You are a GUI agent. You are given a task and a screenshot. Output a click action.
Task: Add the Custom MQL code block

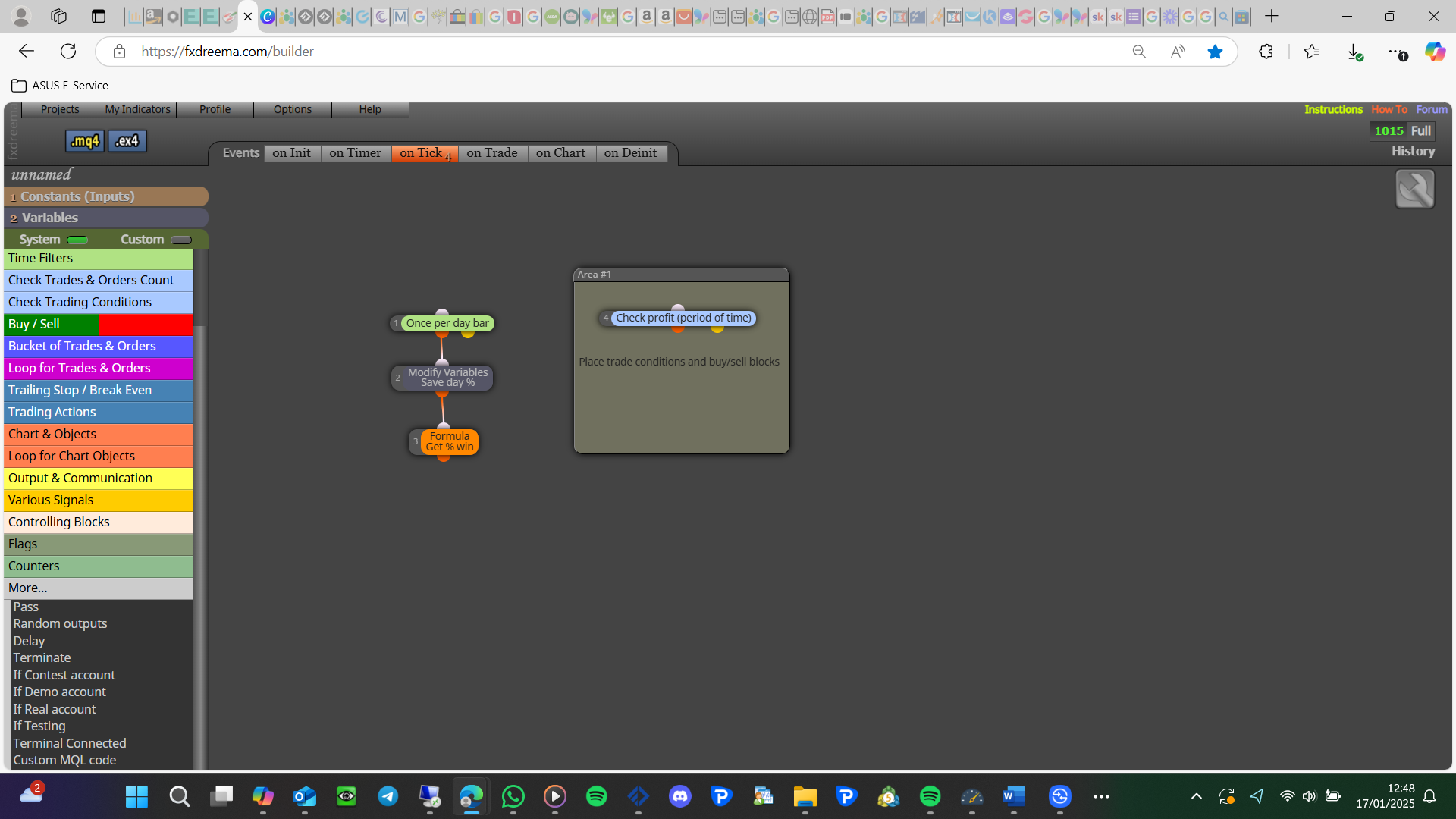64,760
